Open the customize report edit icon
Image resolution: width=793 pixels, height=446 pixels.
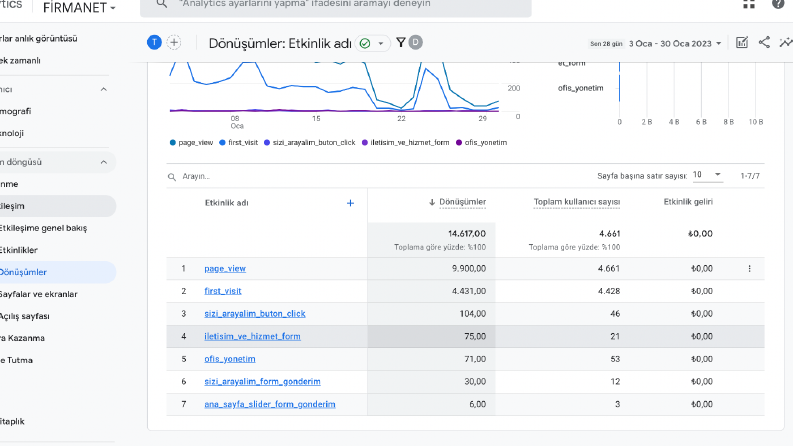tap(742, 43)
